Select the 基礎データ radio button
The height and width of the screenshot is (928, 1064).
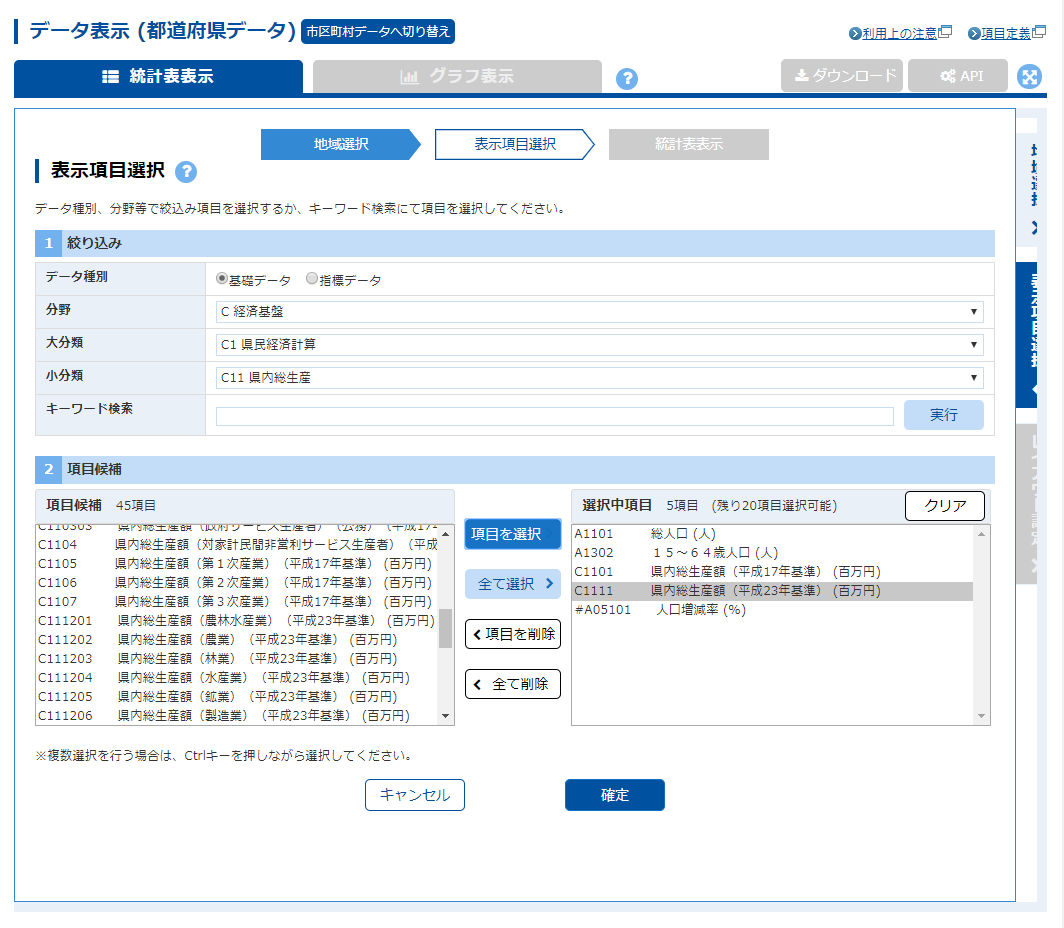point(222,280)
